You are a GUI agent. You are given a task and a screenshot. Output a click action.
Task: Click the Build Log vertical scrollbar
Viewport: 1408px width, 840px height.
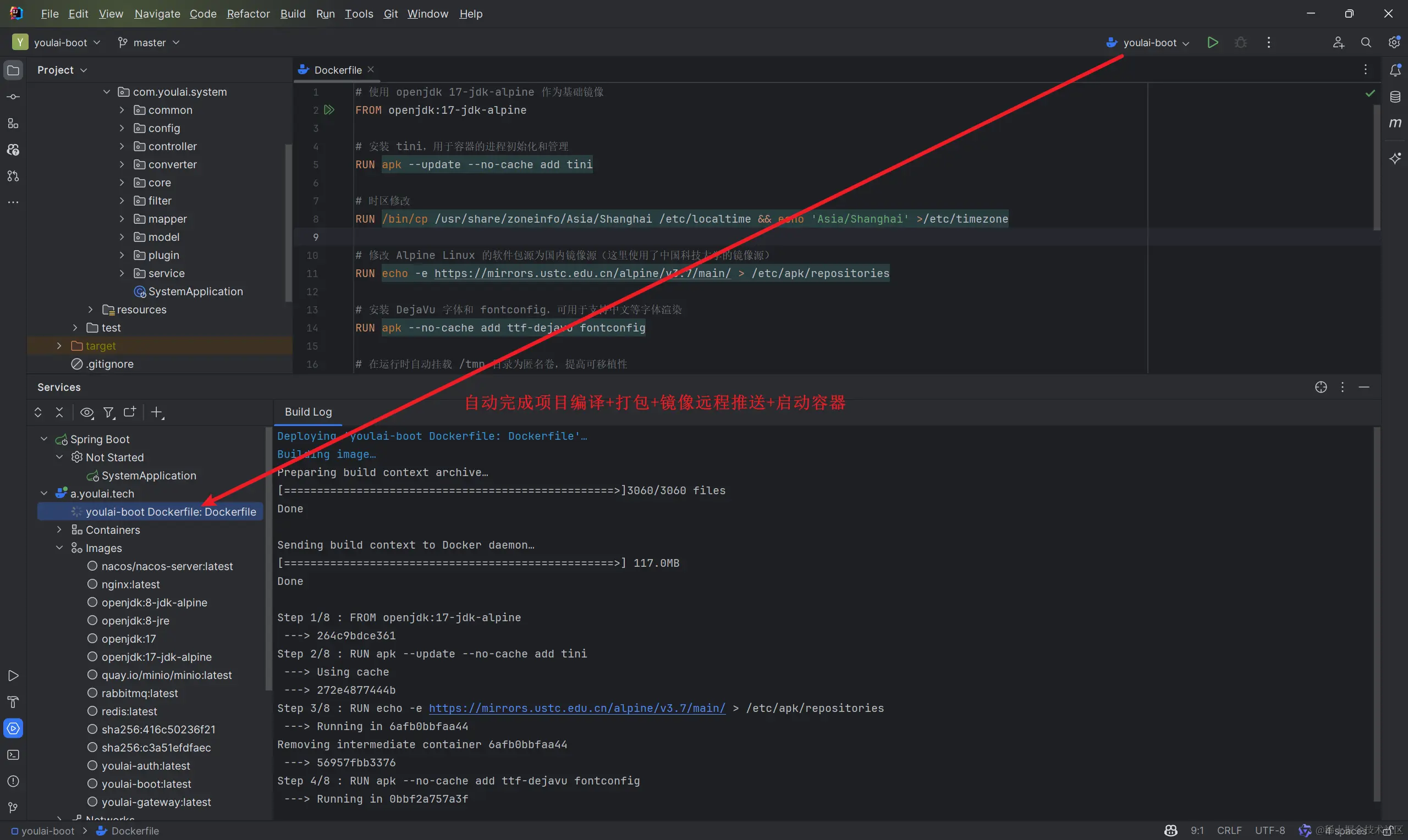point(1376,614)
